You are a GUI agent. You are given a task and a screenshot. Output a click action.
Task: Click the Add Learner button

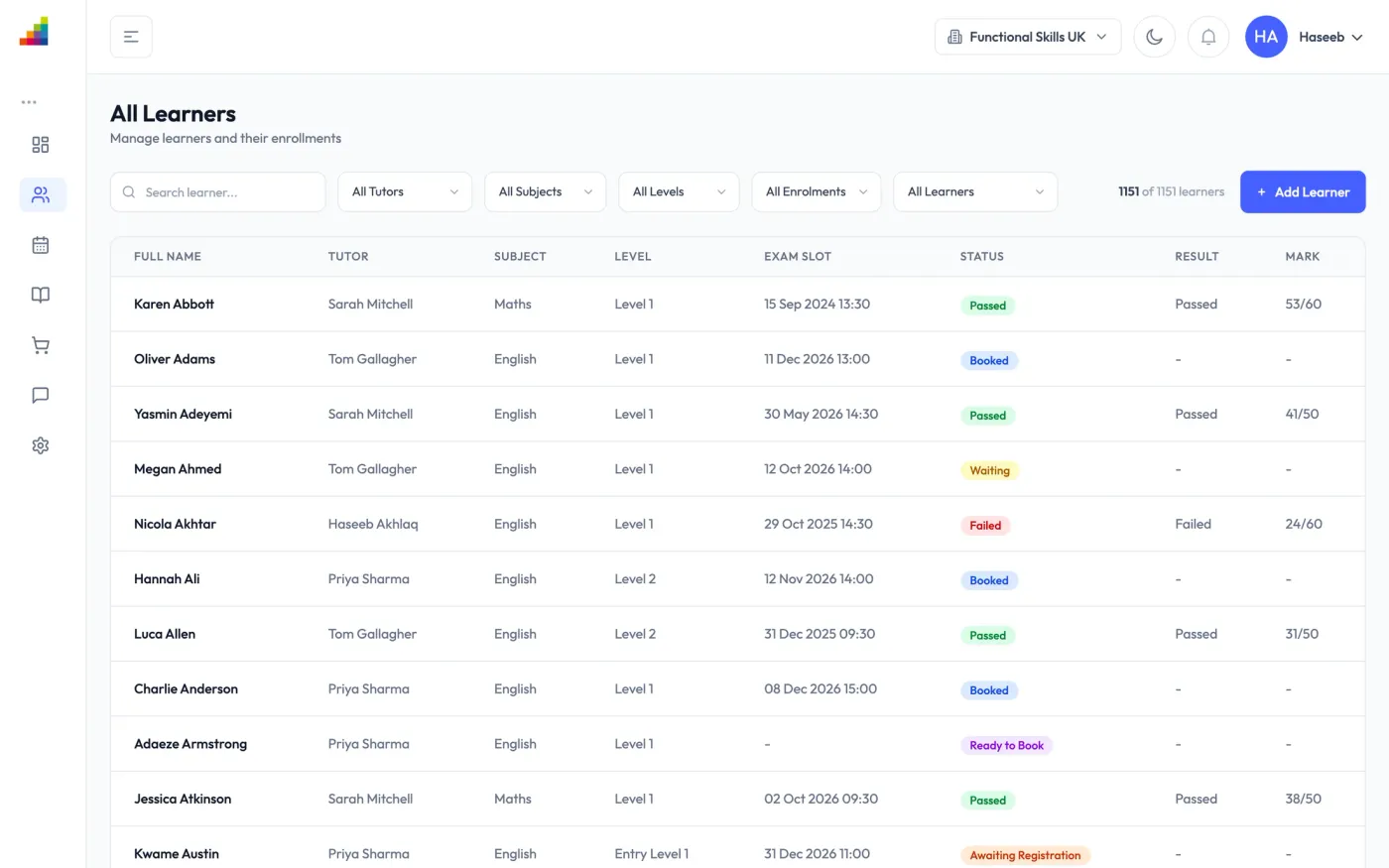(1303, 192)
